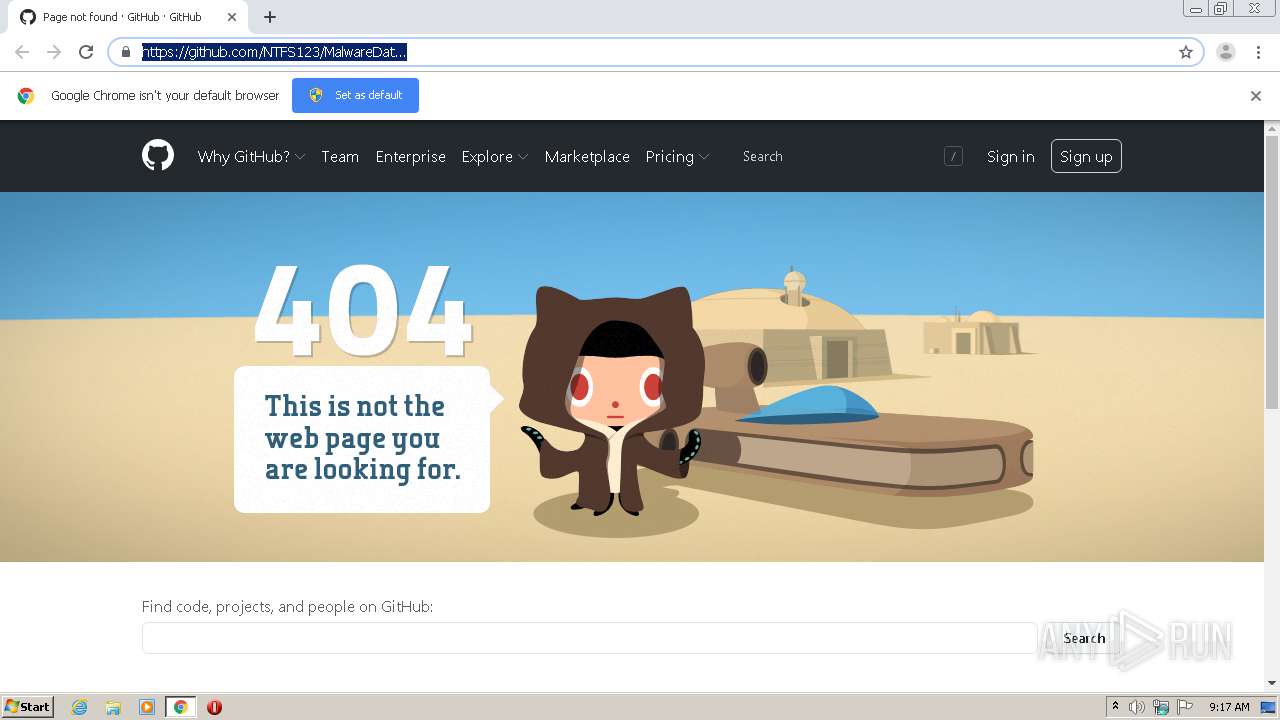Click the slash shortcut key icon in search
This screenshot has height=720, width=1280.
tap(953, 156)
